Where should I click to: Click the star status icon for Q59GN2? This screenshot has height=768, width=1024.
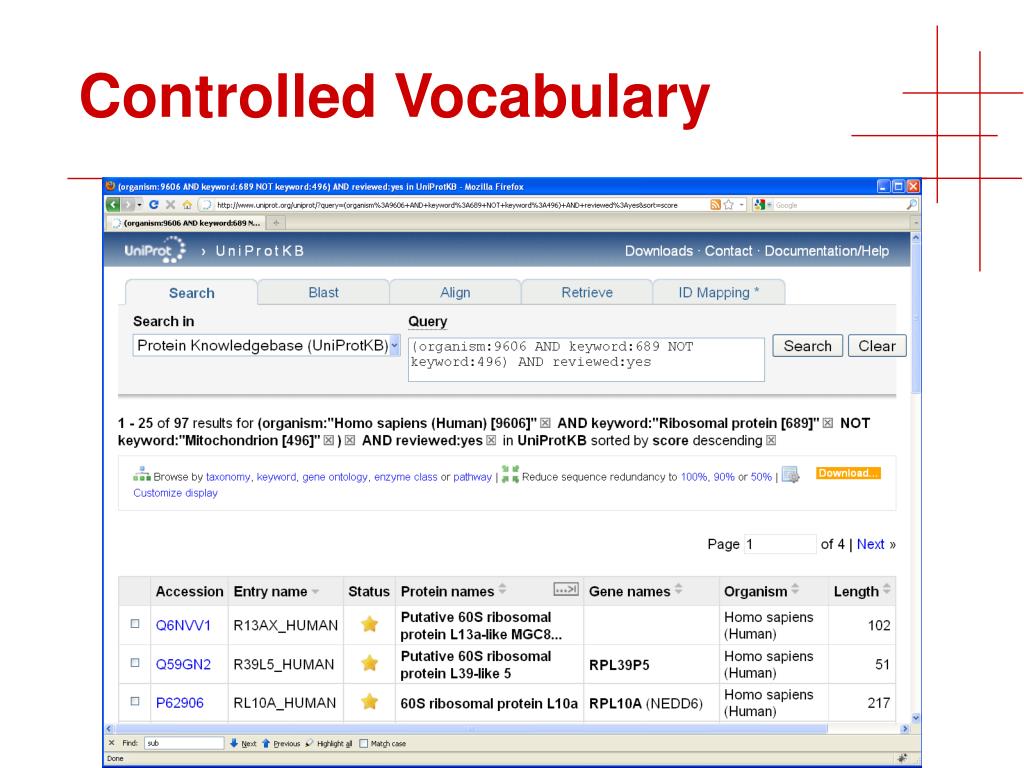point(370,664)
